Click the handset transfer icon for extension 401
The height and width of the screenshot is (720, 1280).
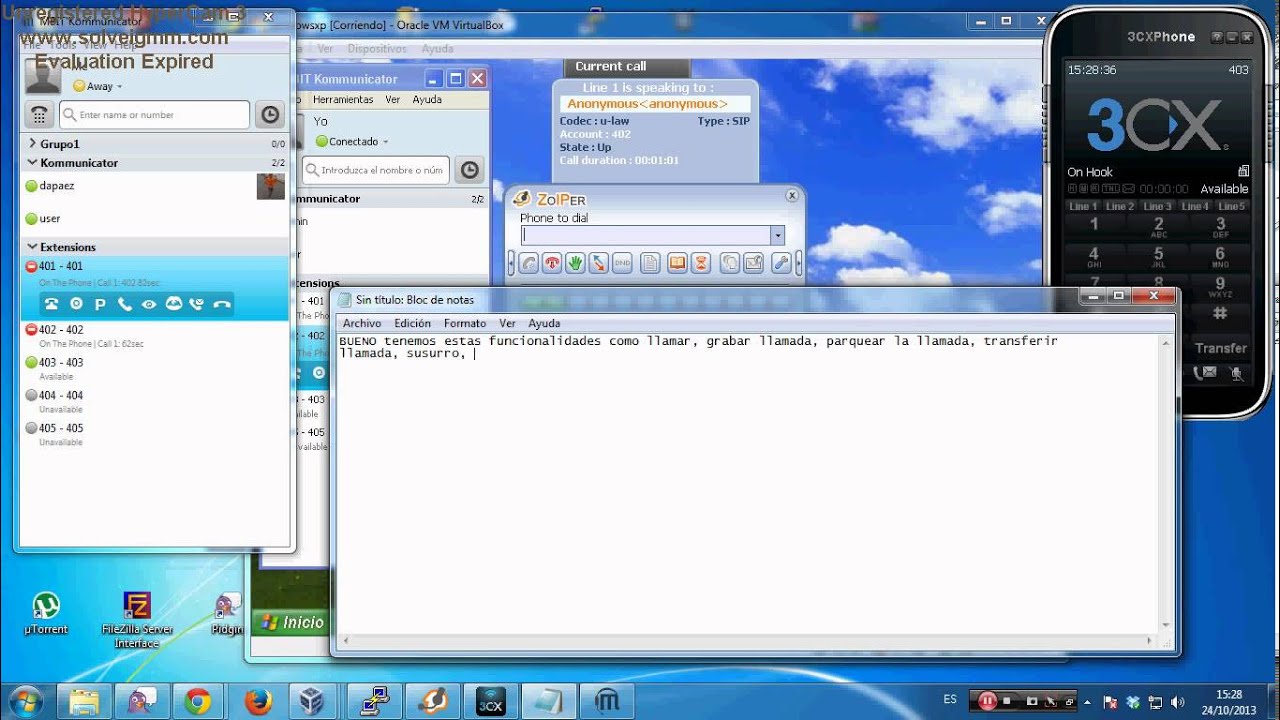(124, 304)
